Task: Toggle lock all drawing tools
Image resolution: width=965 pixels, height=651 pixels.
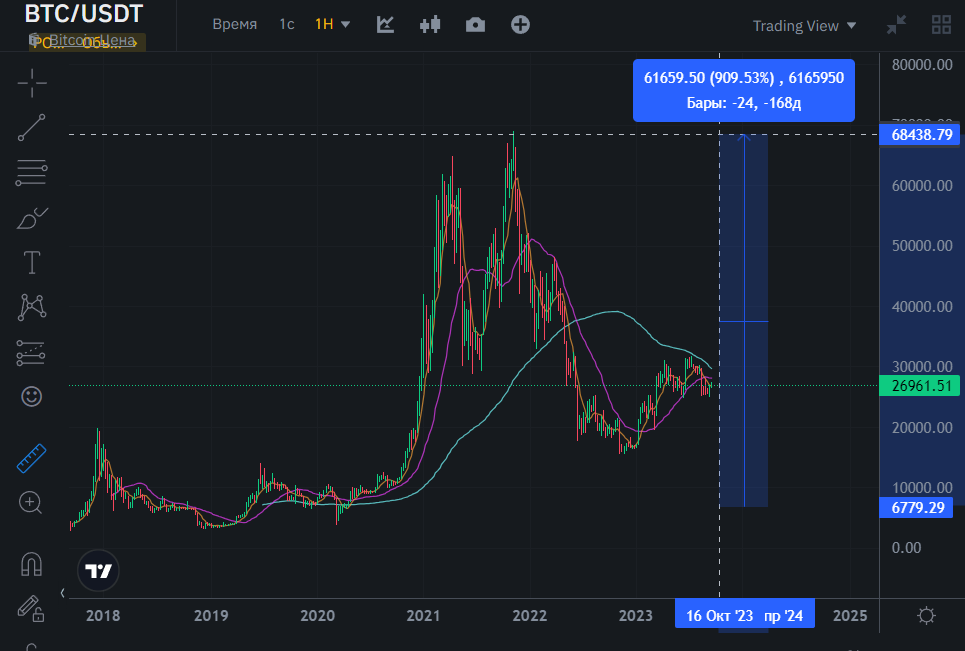Action: (x=30, y=609)
